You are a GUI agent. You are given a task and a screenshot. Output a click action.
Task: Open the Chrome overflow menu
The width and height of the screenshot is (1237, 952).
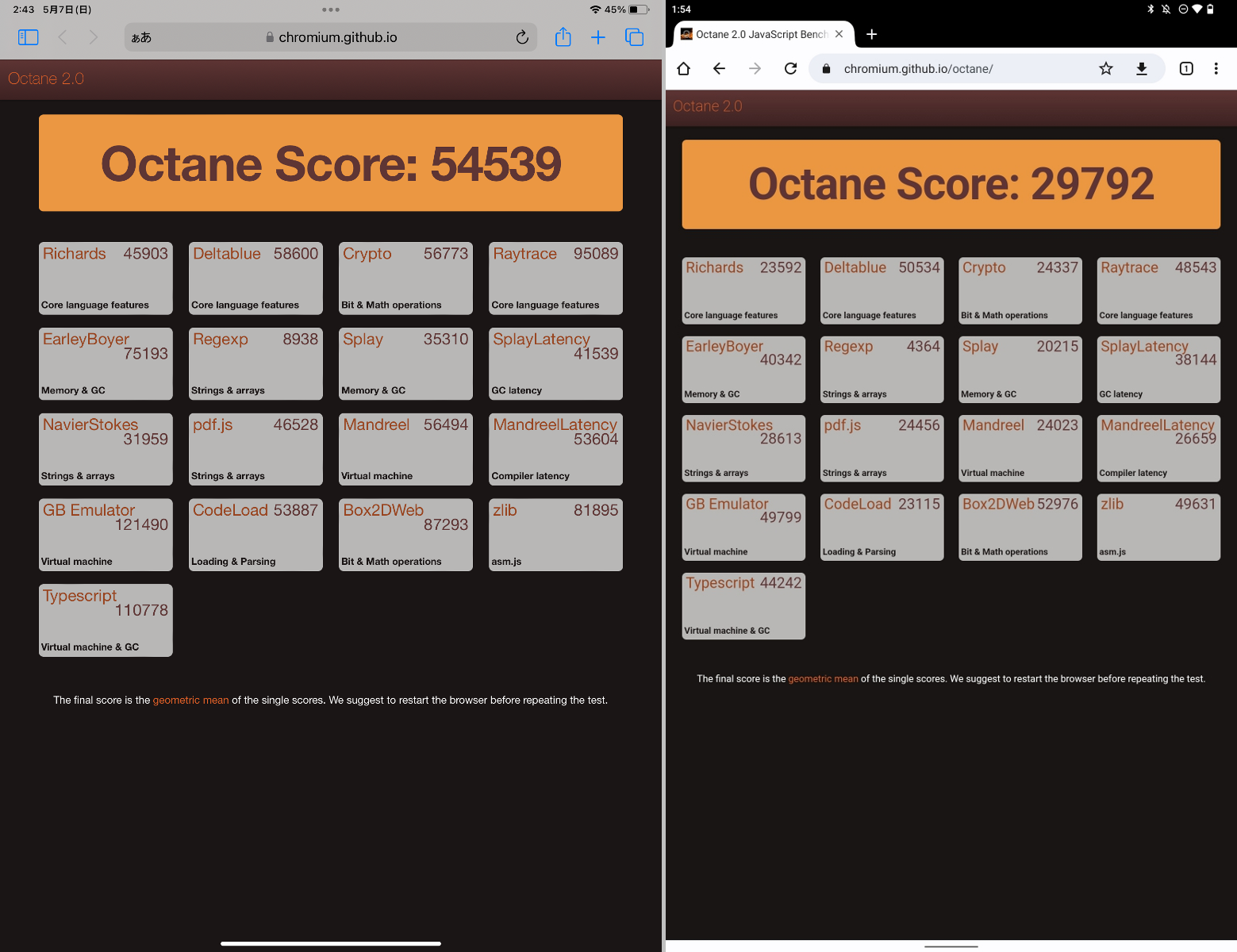[1216, 68]
